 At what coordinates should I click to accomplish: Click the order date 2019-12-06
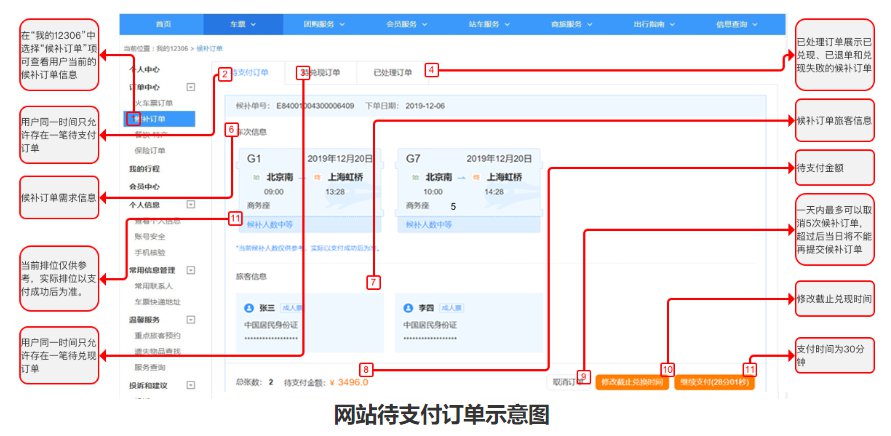[425, 106]
